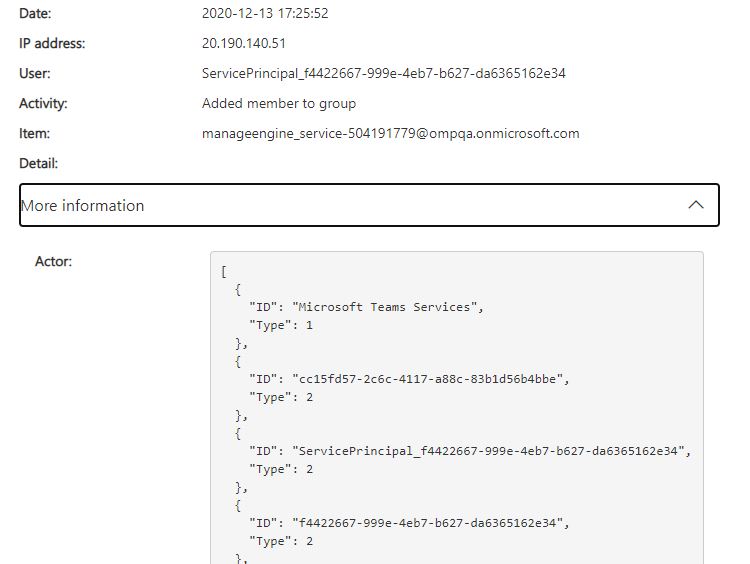This screenshot has height=564, width=750.
Task: Select the 2020-12-13 17:25:52 date value
Action: pos(265,14)
